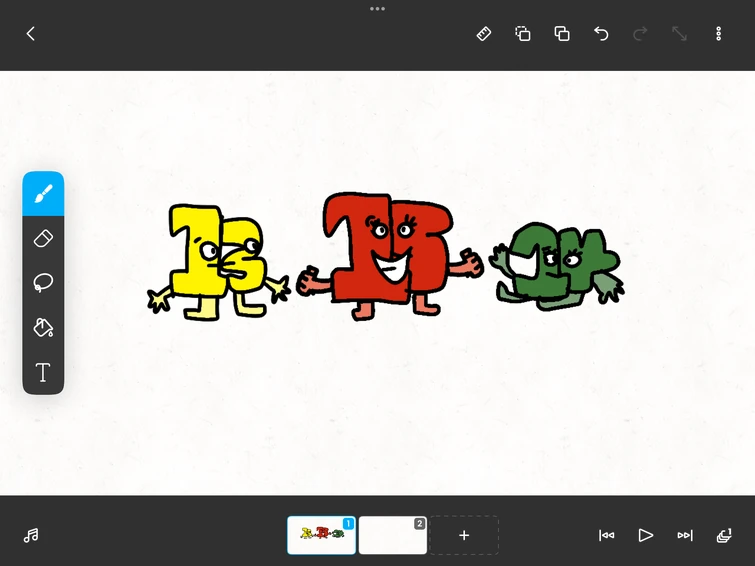Image resolution: width=755 pixels, height=566 pixels.
Task: Select the Text tool
Action: (x=43, y=372)
